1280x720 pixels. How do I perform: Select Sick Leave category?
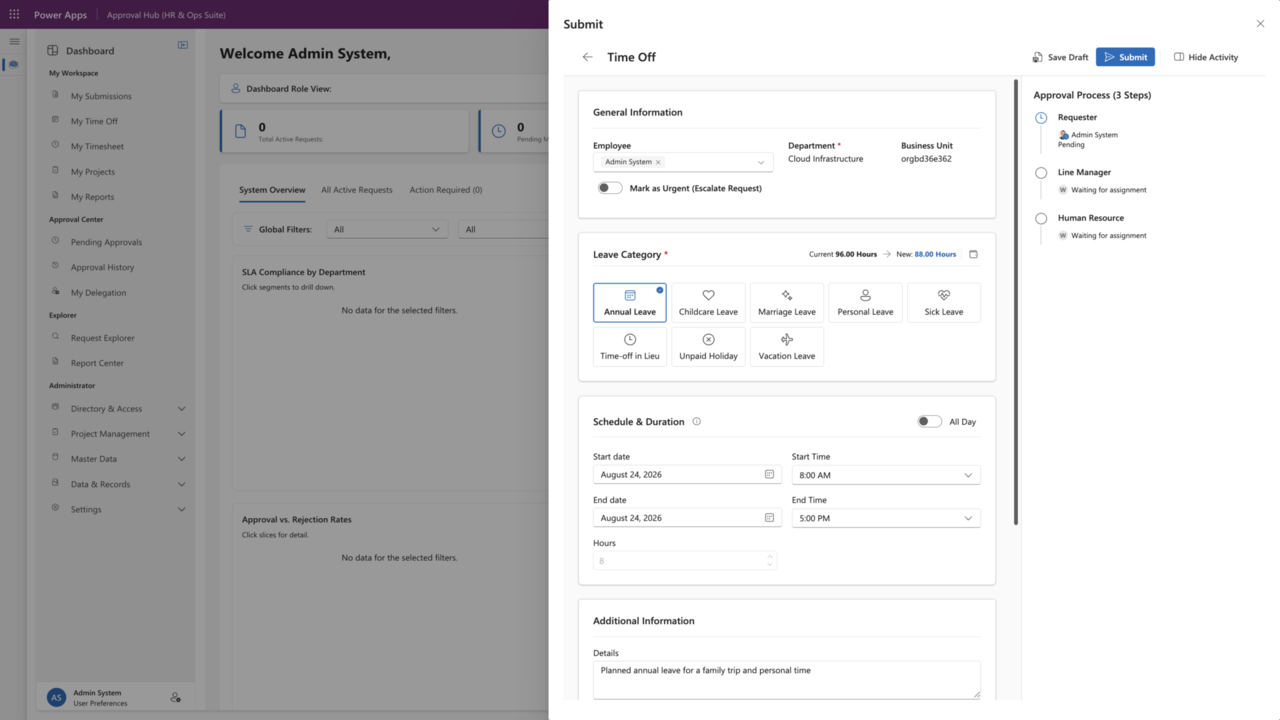[x=944, y=302]
